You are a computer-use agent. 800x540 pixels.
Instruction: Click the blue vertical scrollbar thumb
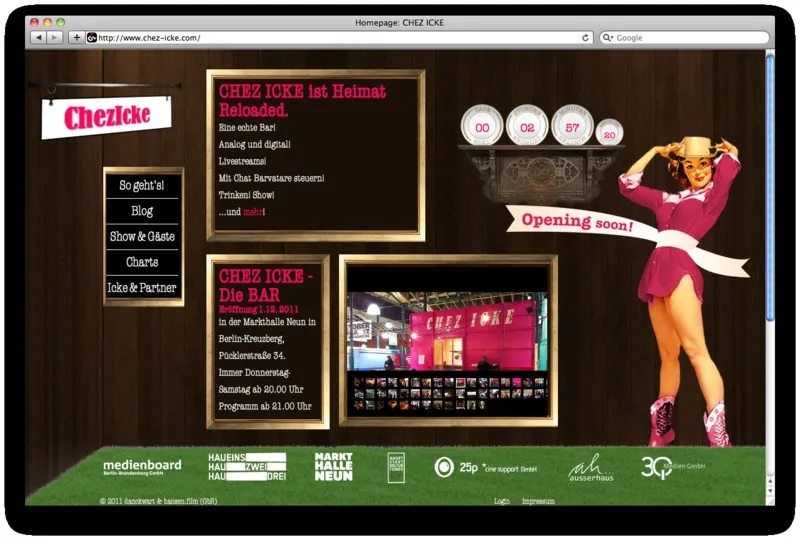[770, 186]
